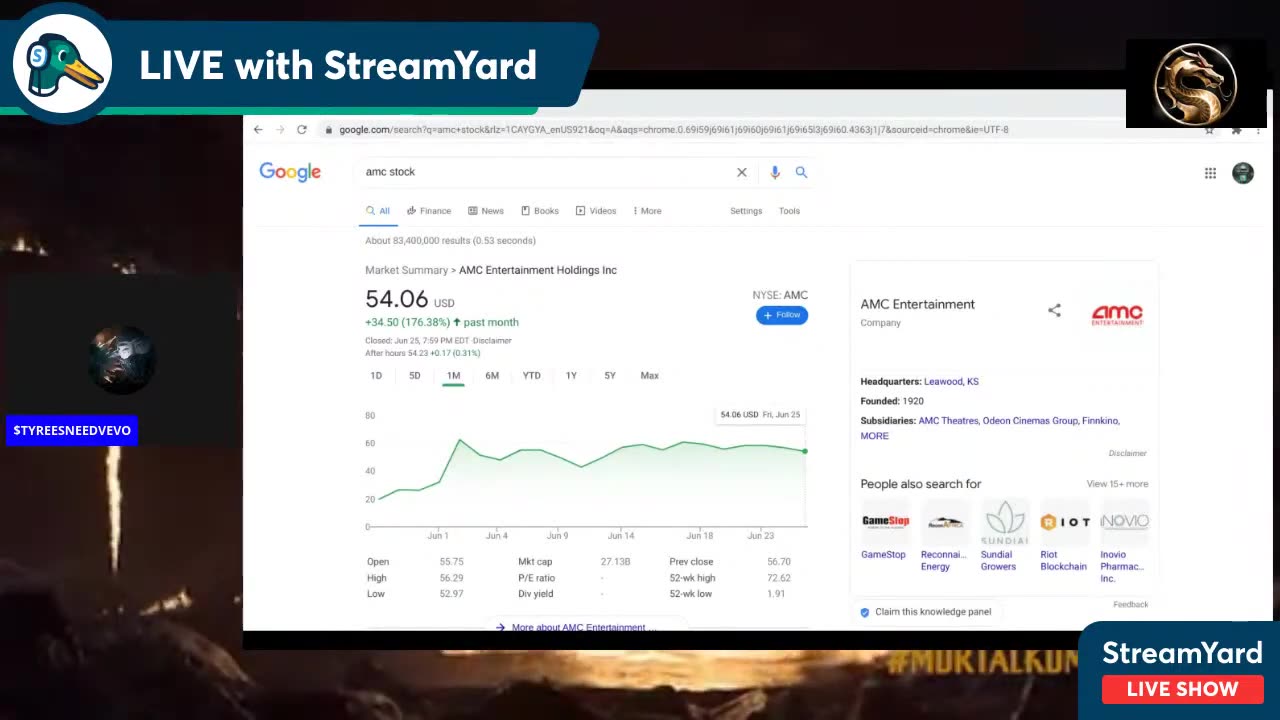Select the 5D chart range

(x=415, y=376)
